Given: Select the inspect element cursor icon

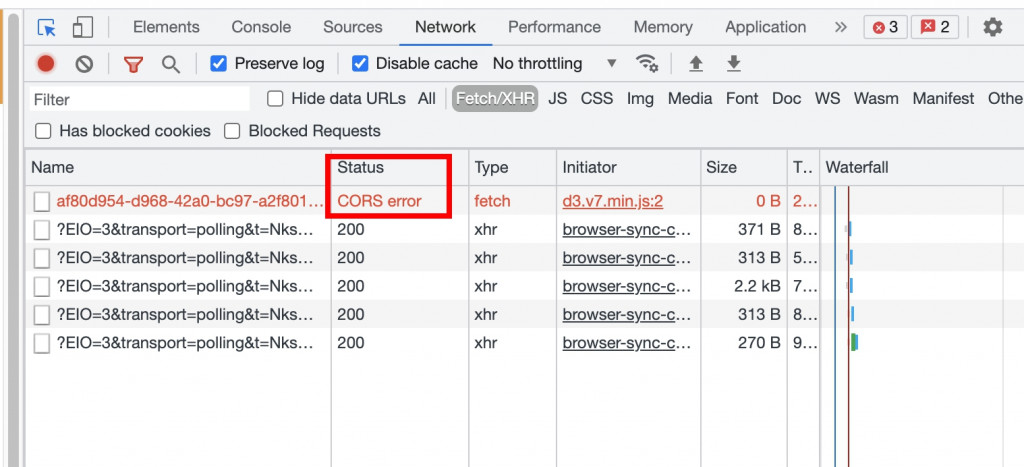Looking at the screenshot, I should coord(46,27).
